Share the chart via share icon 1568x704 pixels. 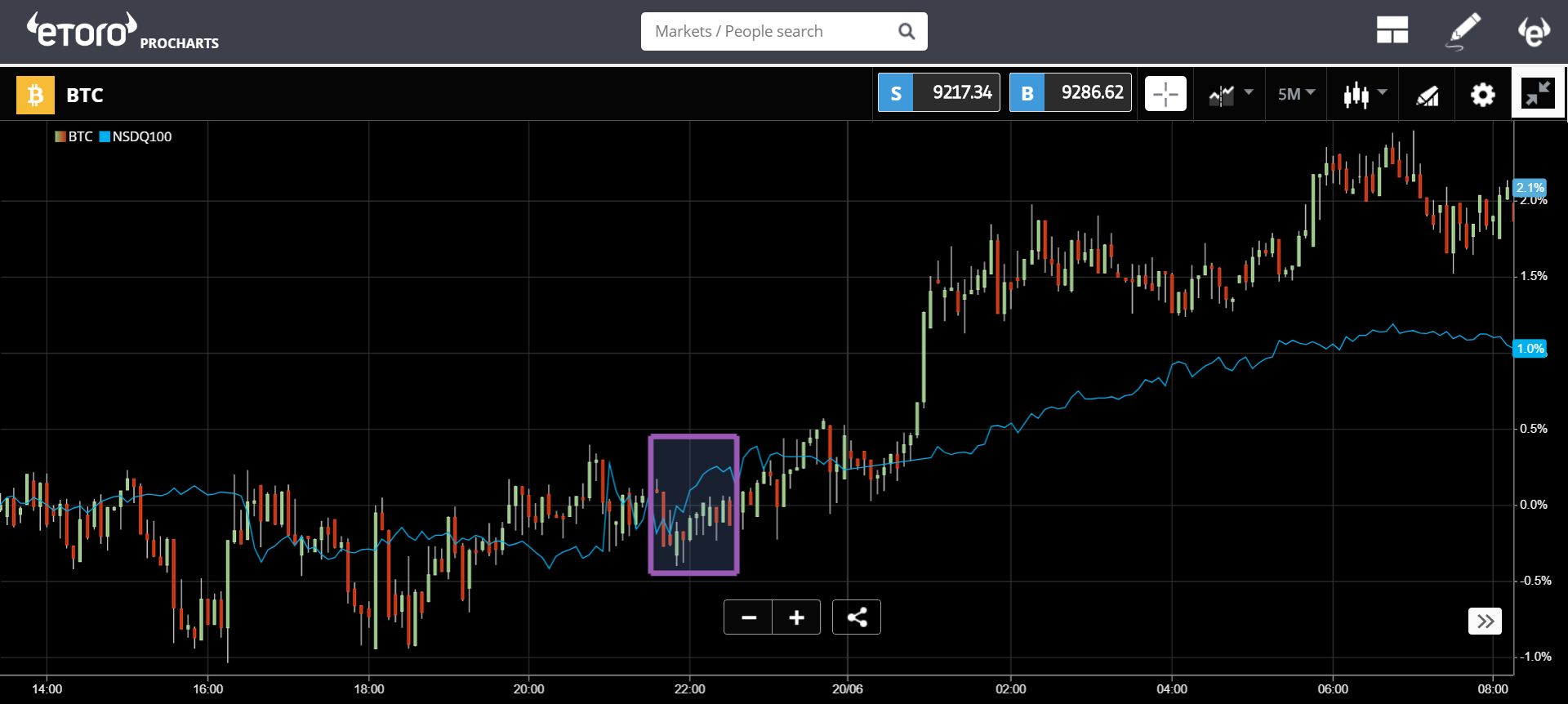pos(857,617)
